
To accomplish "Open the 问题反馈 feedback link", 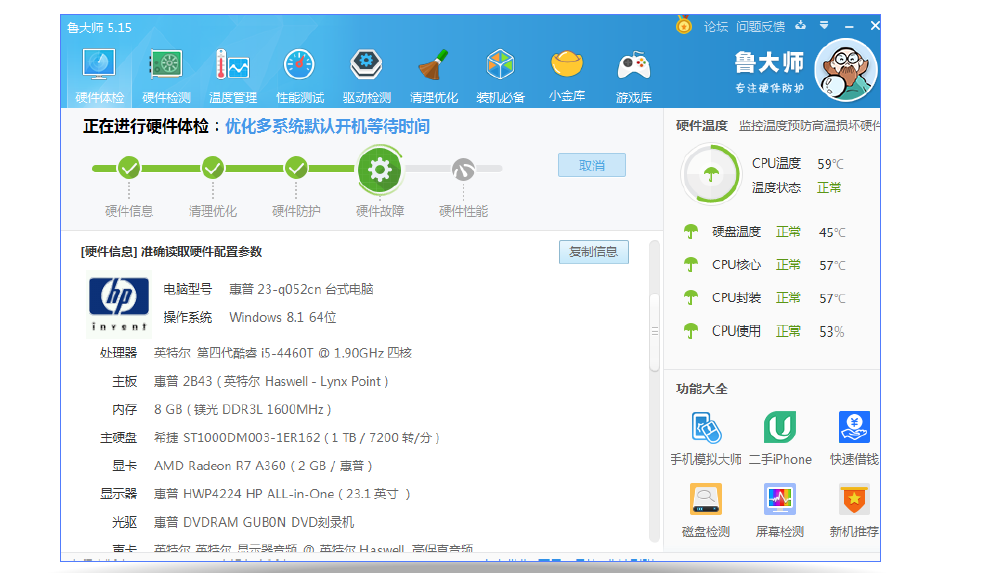I will click(x=761, y=26).
